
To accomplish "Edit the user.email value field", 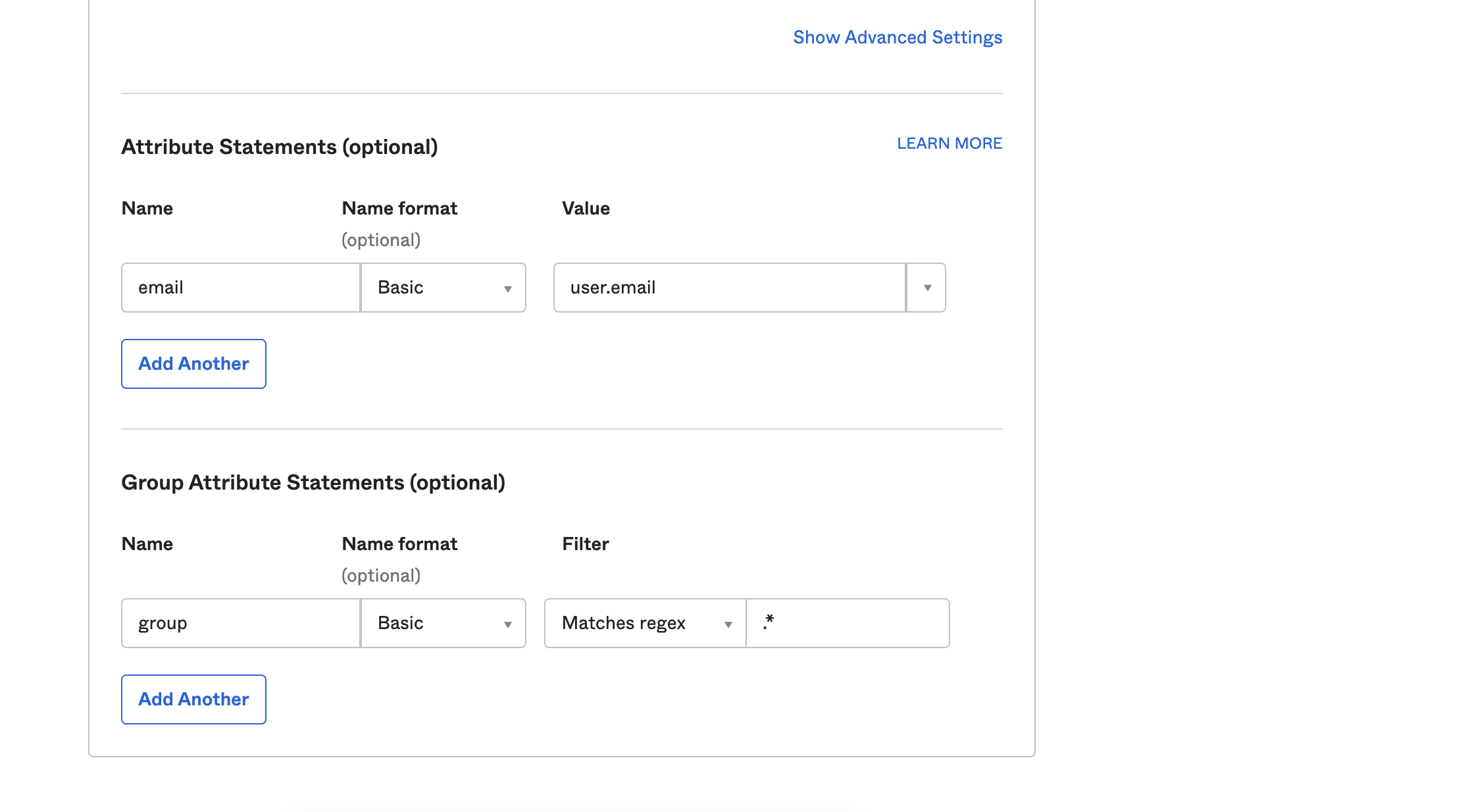I will pyautogui.click(x=730, y=288).
